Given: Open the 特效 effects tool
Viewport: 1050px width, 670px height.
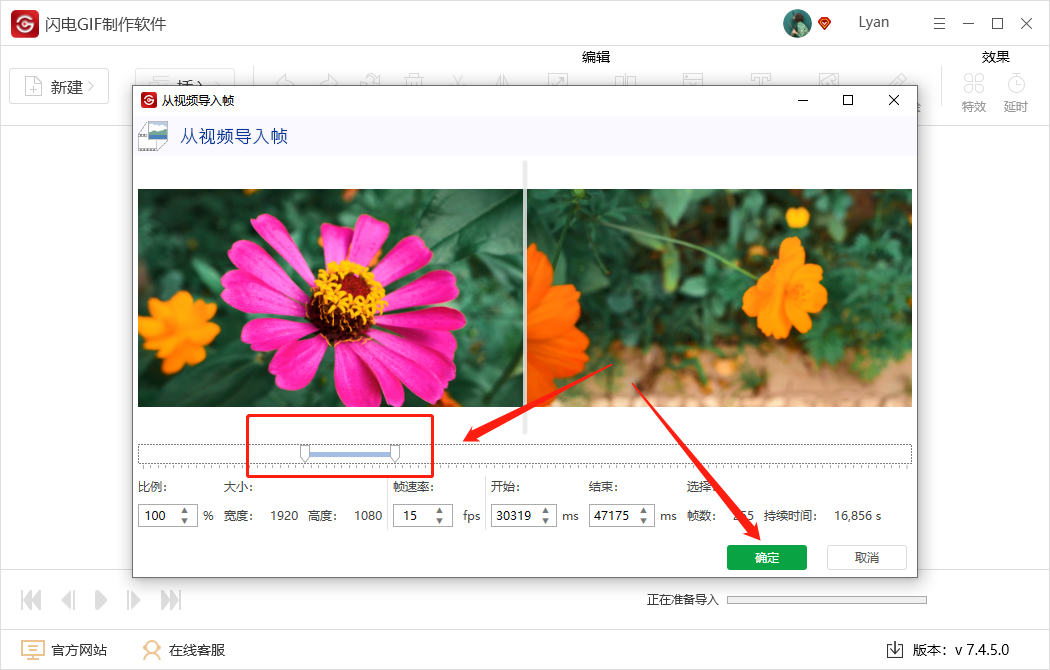Looking at the screenshot, I should [974, 93].
